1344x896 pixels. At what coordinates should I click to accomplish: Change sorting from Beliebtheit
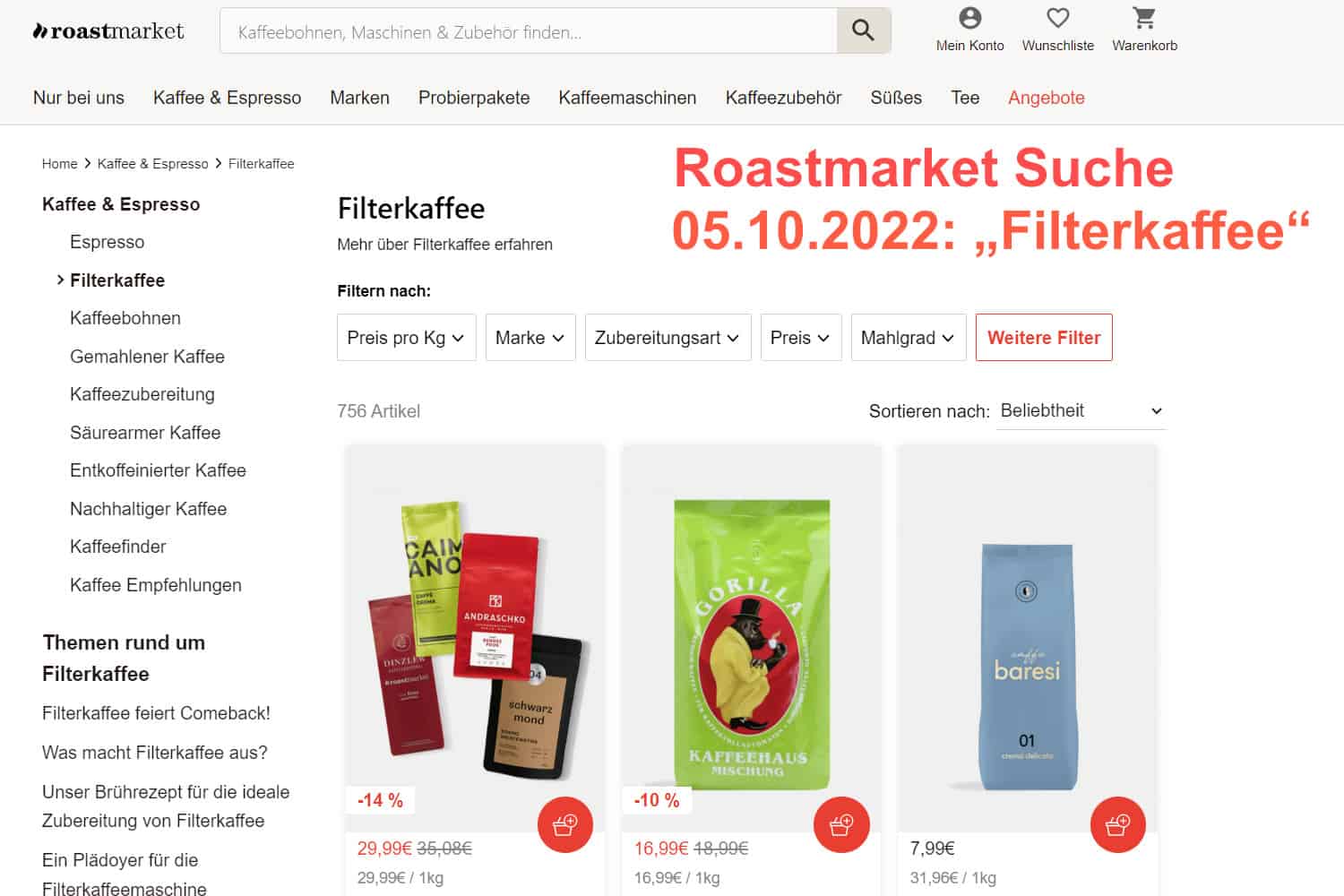point(1081,411)
